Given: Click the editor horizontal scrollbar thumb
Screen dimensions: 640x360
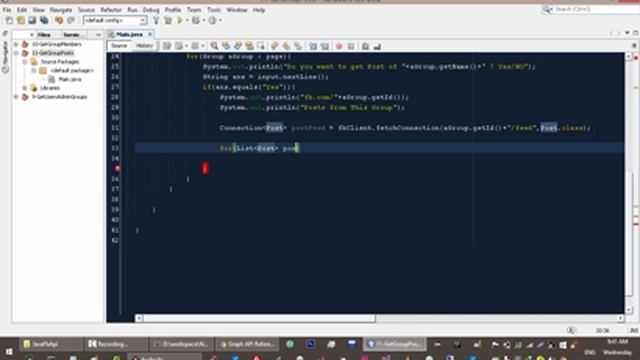Looking at the screenshot, I should [259, 318].
